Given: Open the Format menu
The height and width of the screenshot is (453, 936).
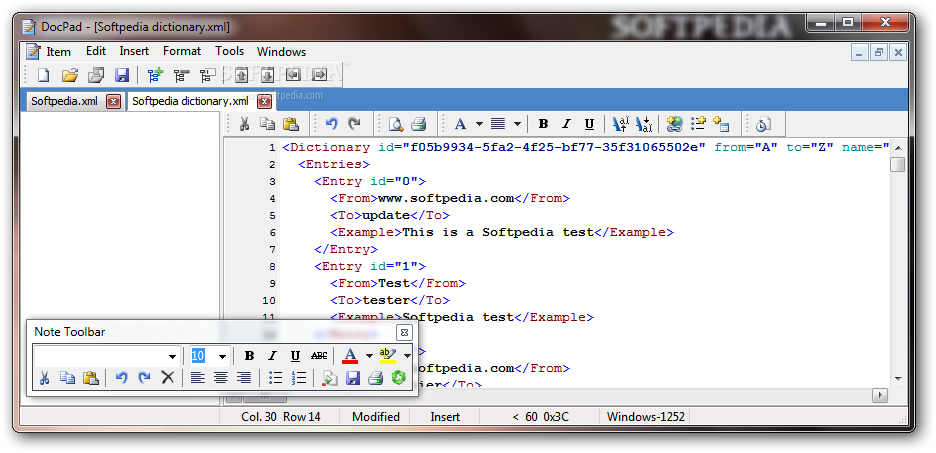Looking at the screenshot, I should (x=182, y=51).
